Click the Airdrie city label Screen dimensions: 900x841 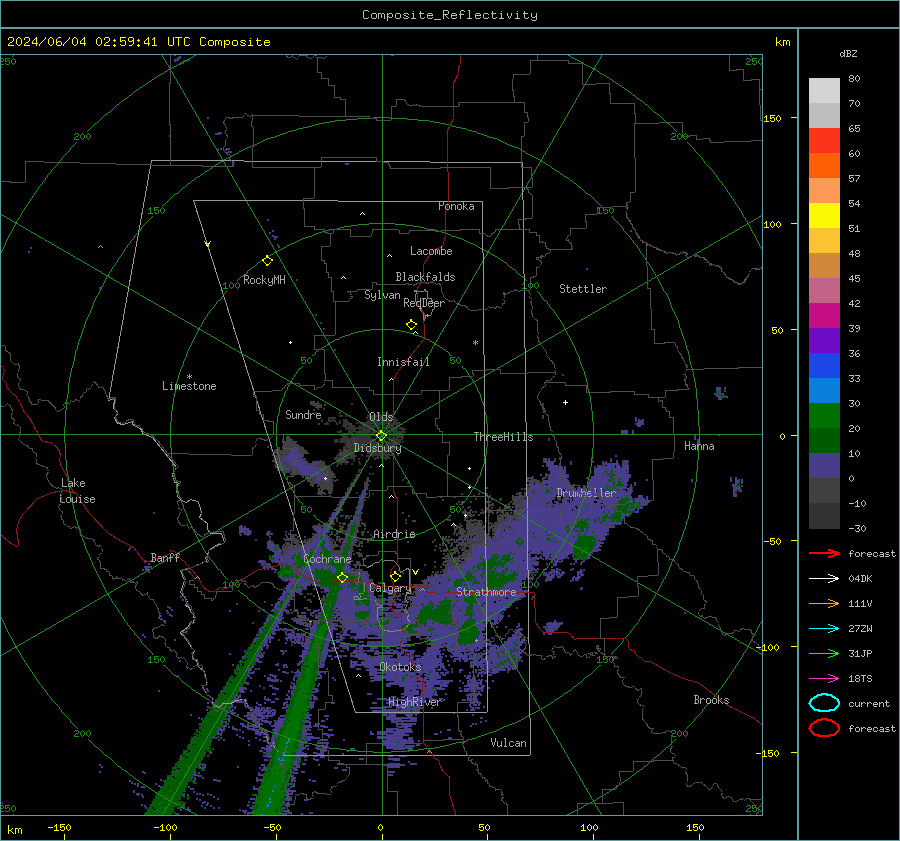pos(394,534)
